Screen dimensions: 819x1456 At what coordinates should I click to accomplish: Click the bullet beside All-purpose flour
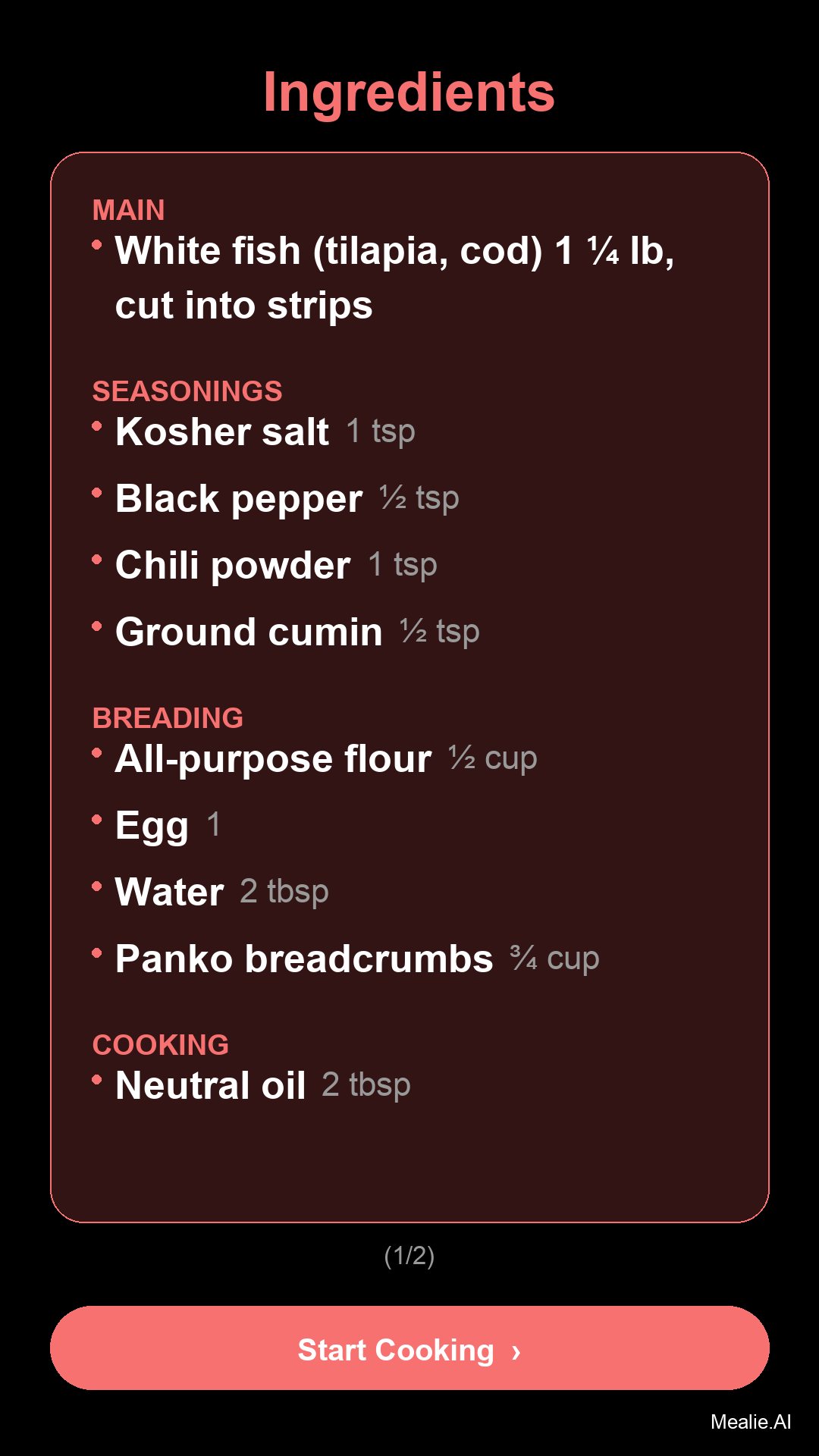(97, 753)
